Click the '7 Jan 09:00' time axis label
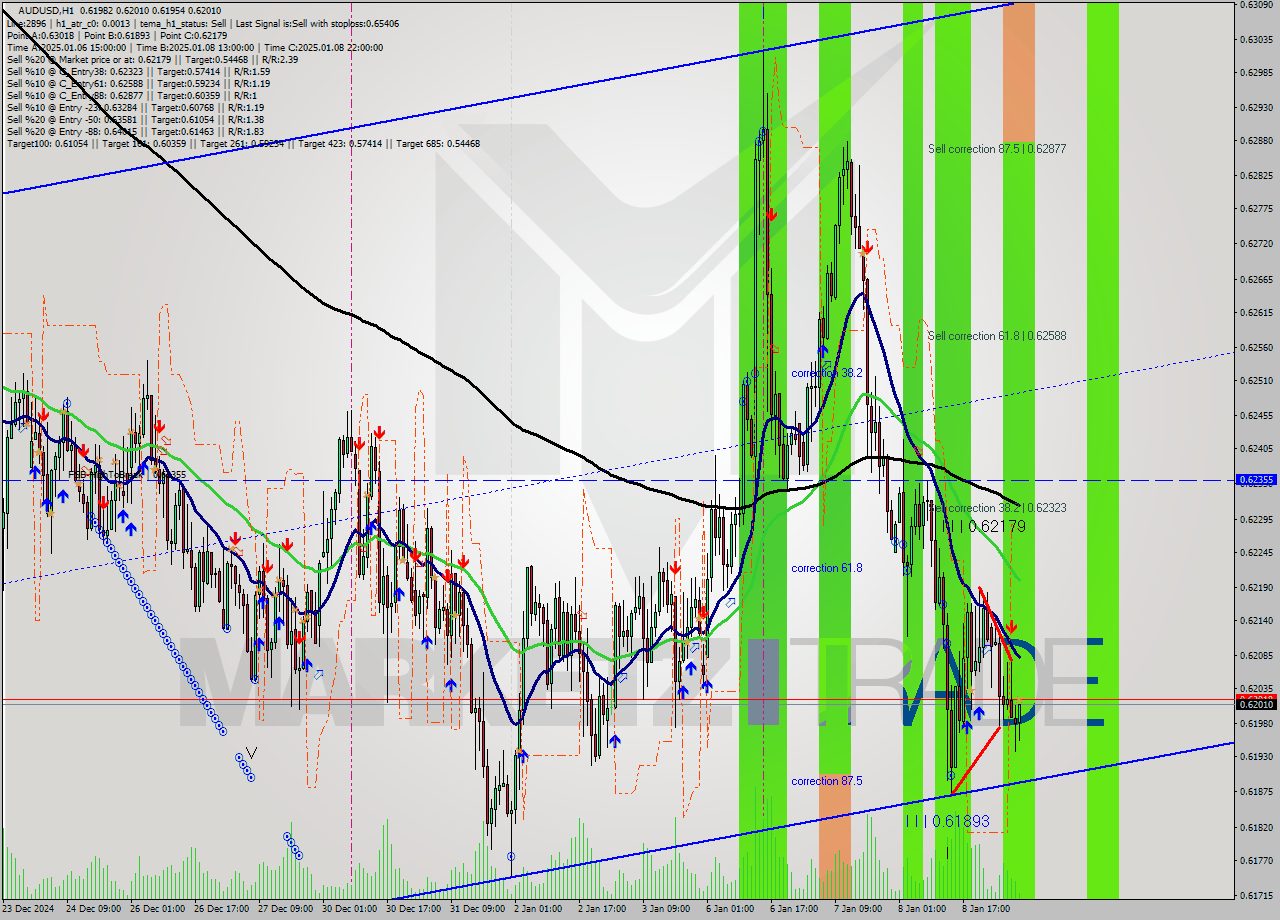Screen dimensions: 1280x920 click(858, 909)
